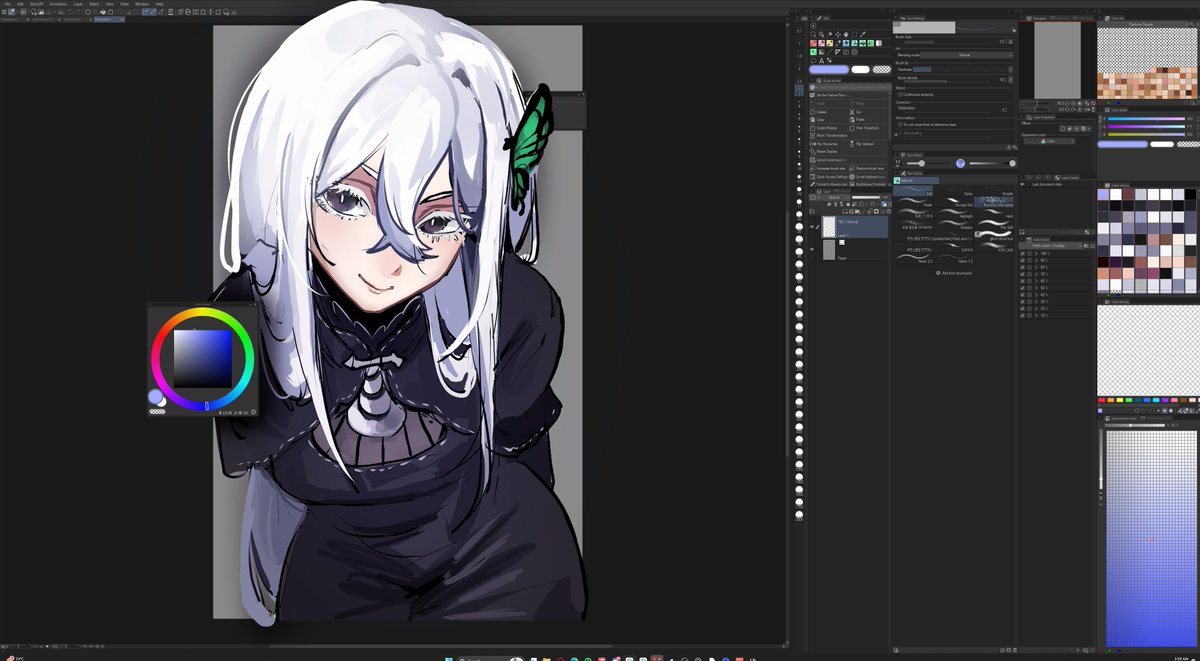
Task: Click the top color slider in Color Slider panel
Action: coord(1144,117)
